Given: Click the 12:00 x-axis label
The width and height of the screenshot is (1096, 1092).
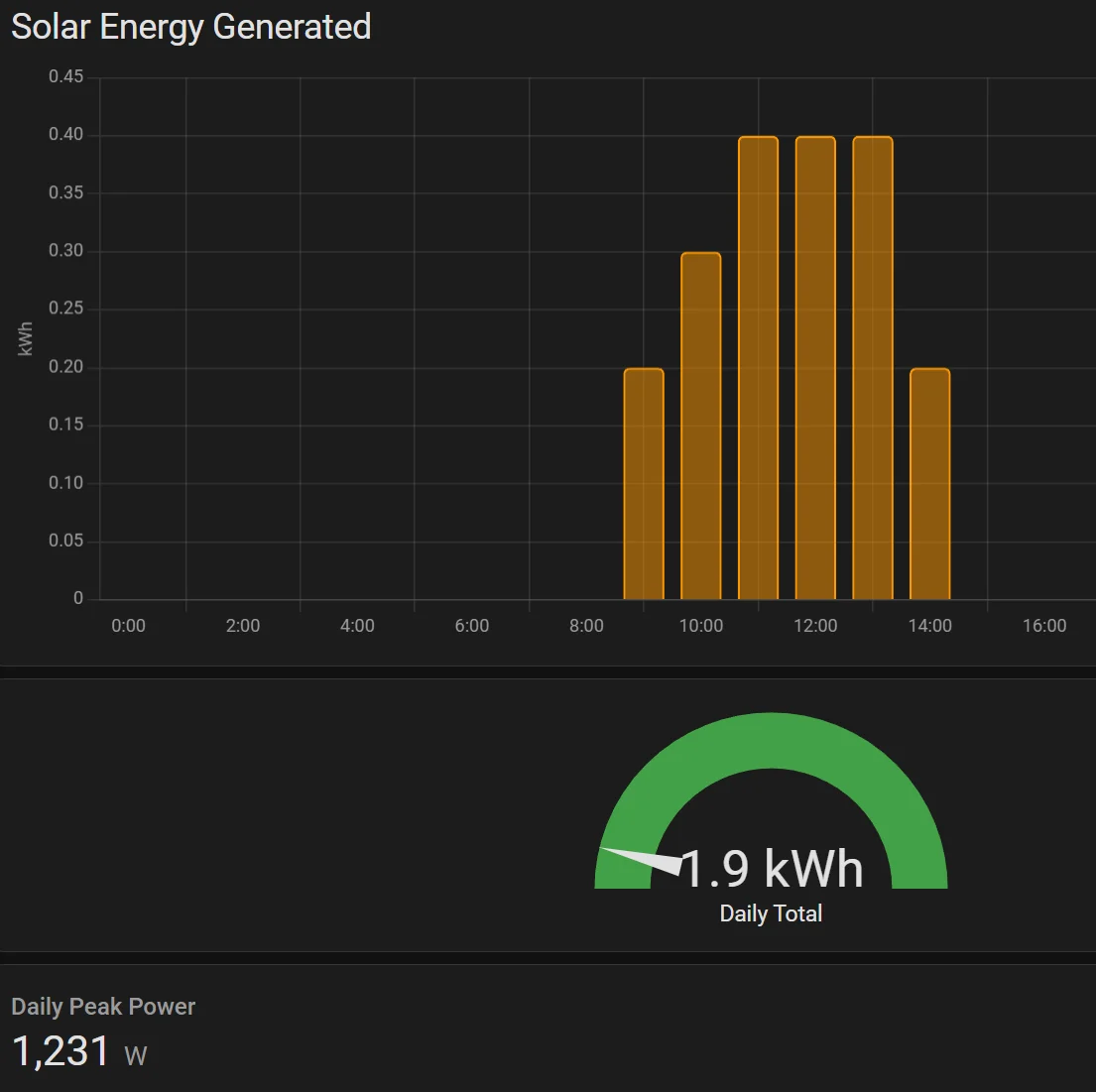Looking at the screenshot, I should coord(815,626).
